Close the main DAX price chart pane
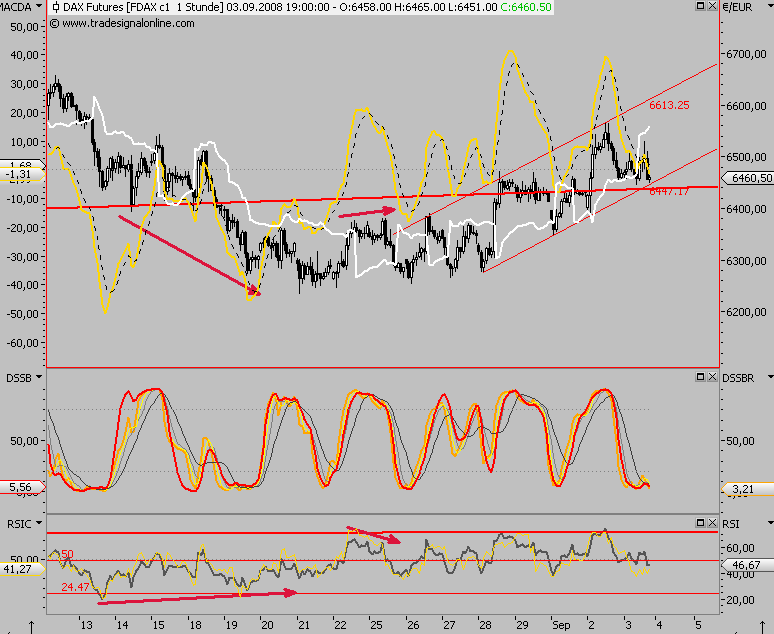The height and width of the screenshot is (634, 774). pyautogui.click(x=712, y=6)
